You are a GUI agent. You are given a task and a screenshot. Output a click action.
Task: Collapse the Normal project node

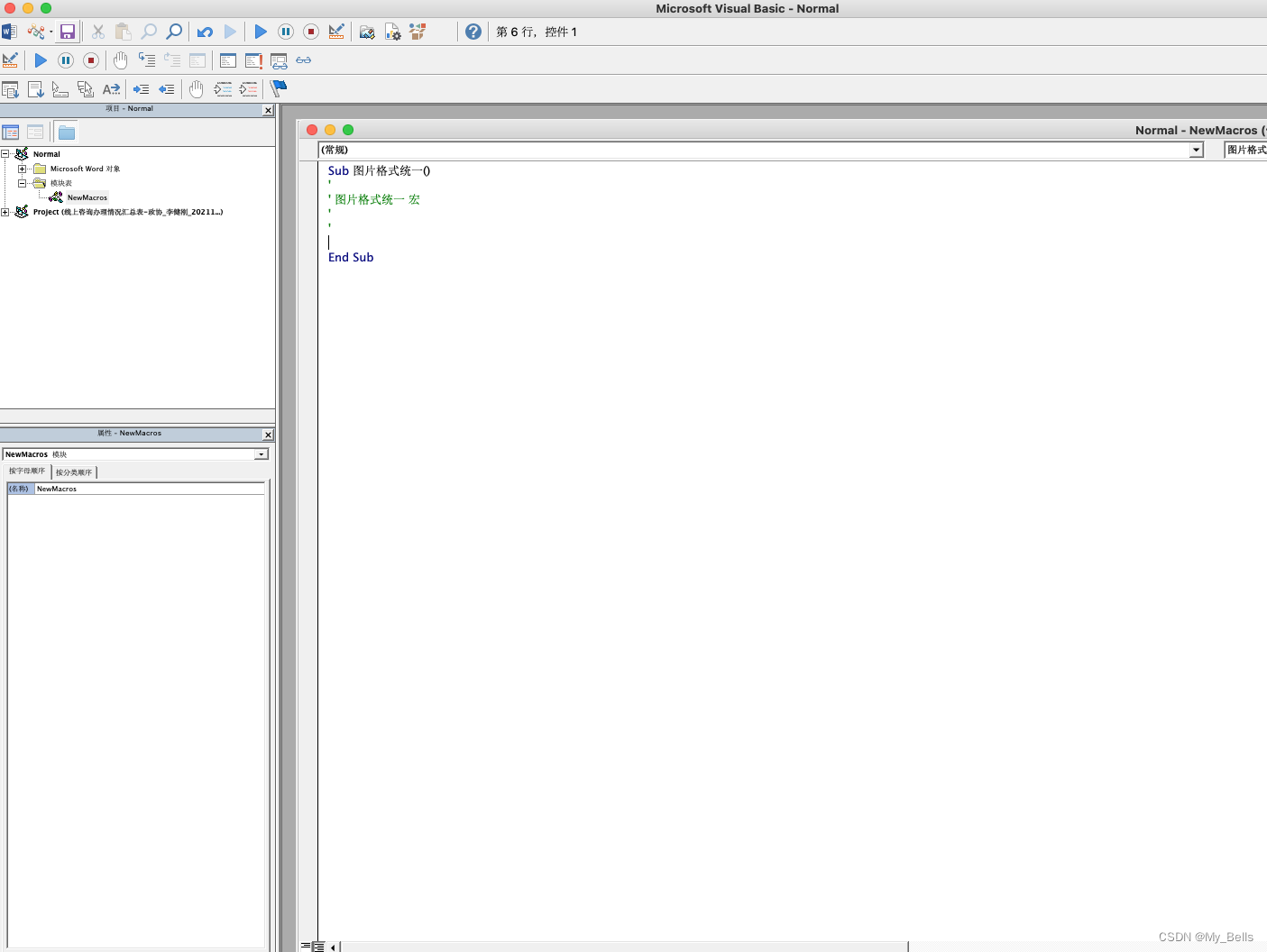[5, 154]
